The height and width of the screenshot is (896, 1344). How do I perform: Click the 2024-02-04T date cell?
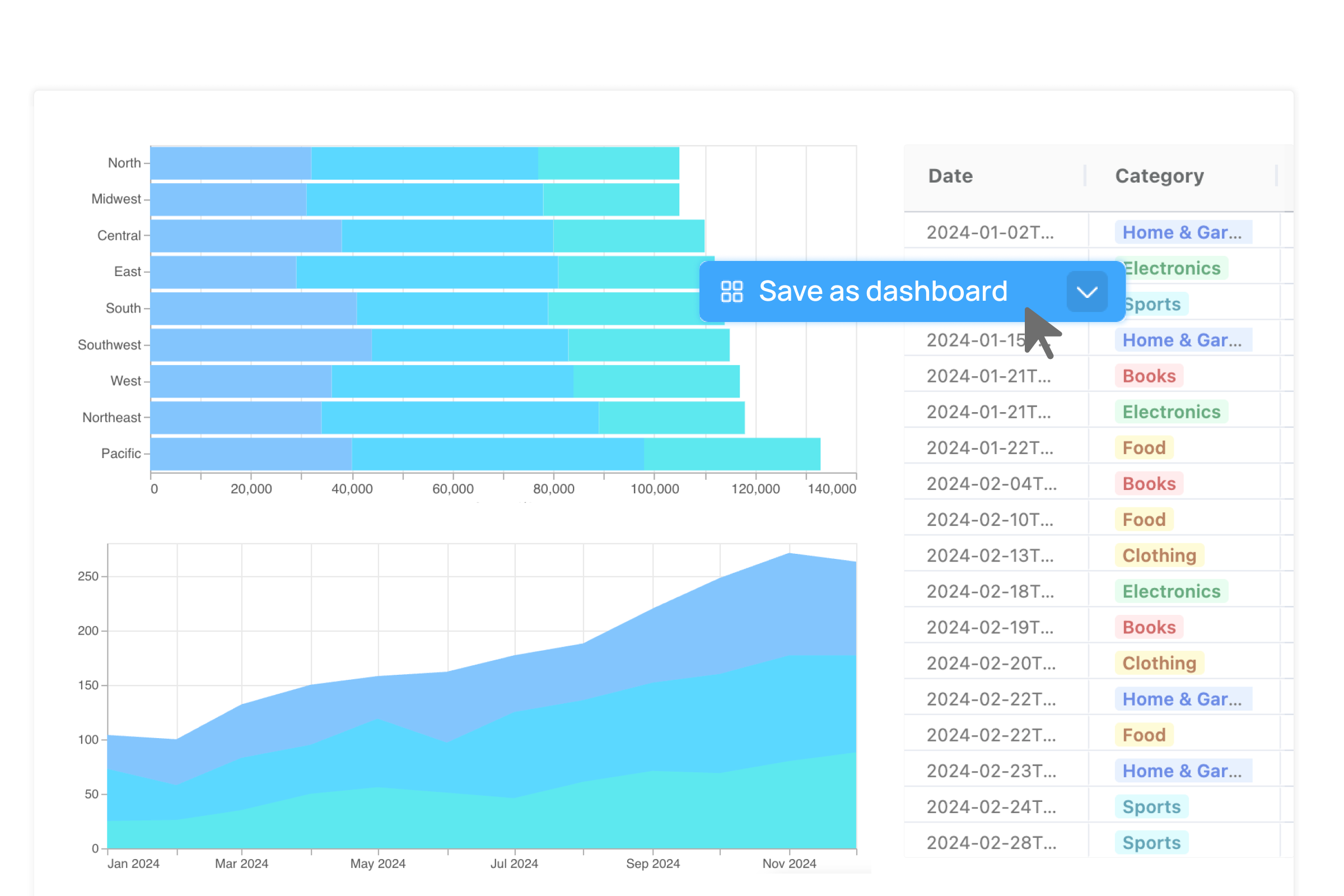pos(991,484)
